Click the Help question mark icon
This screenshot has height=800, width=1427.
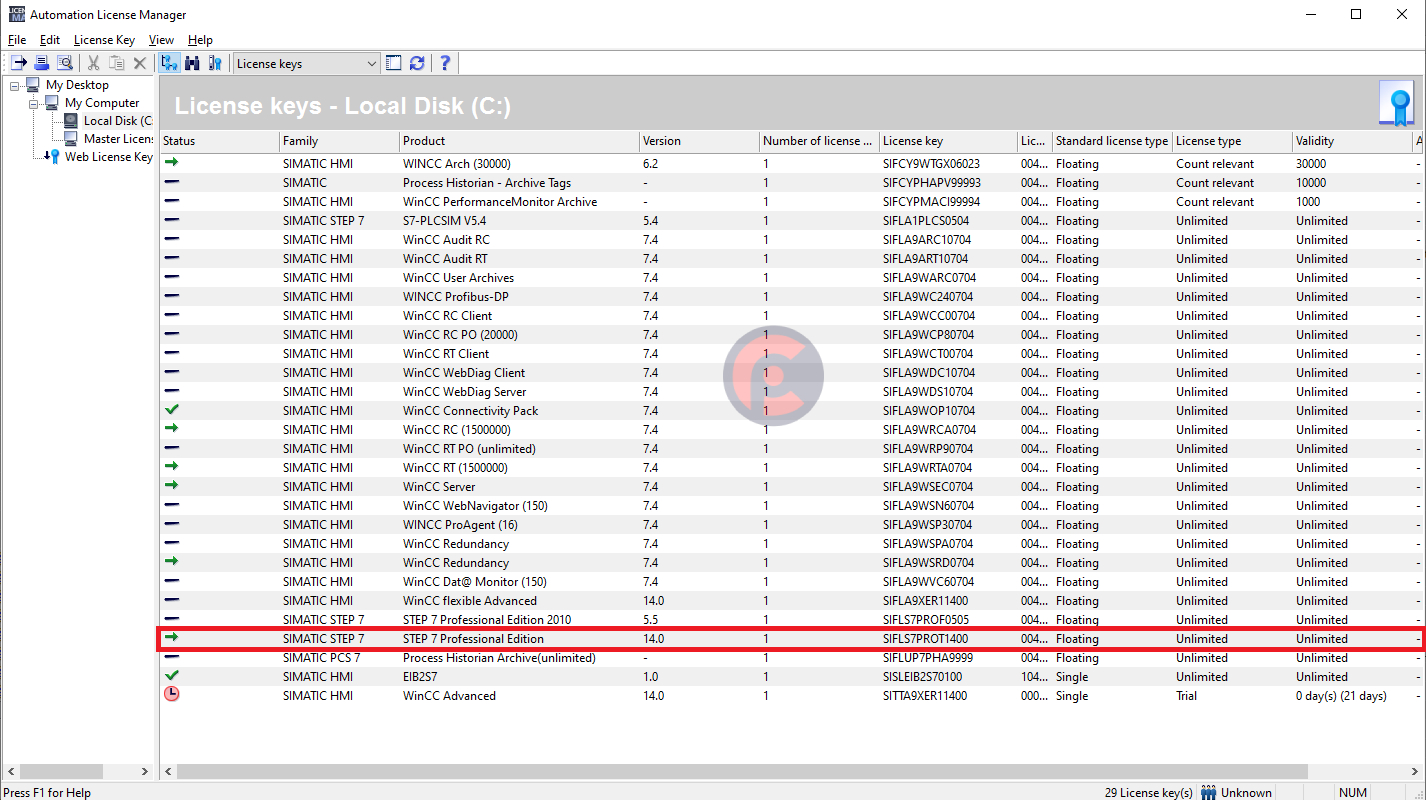point(445,63)
